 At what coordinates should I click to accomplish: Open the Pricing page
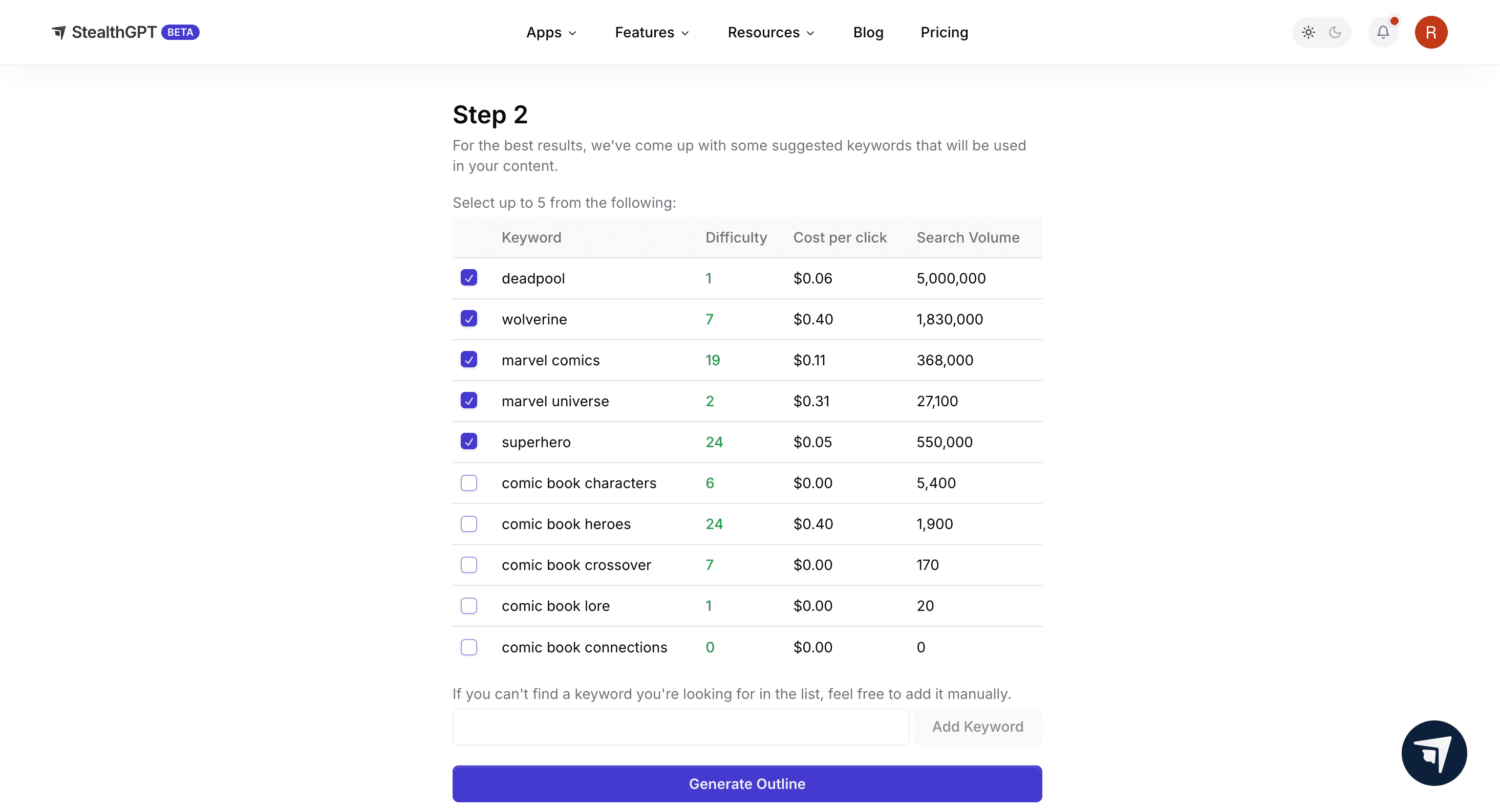pos(944,33)
